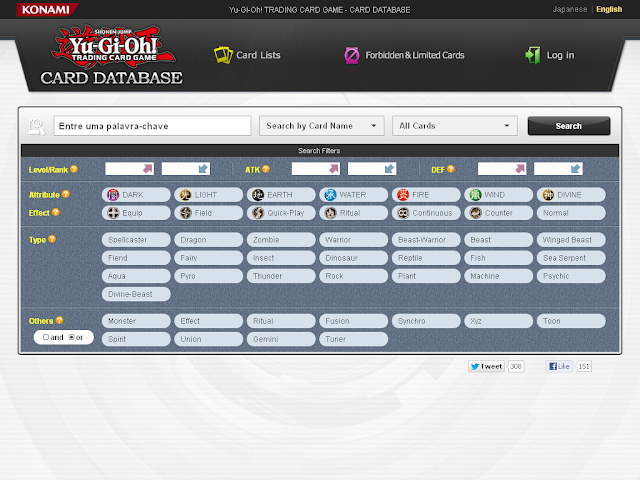Viewport: 640px width, 480px height.
Task: Open ATK maximum value selector
Action: point(372,169)
